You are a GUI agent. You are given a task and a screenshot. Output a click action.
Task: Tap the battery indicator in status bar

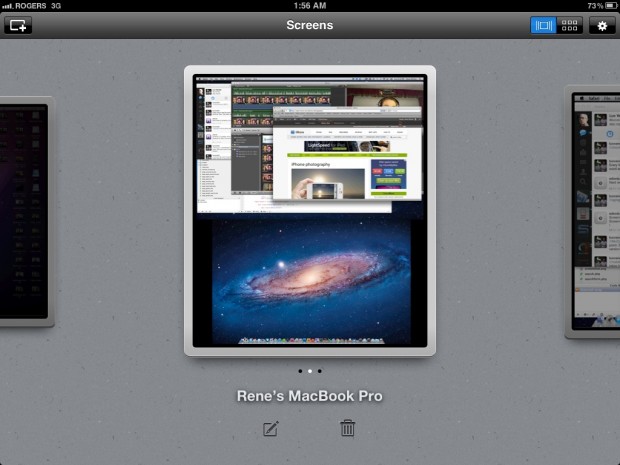[611, 6]
